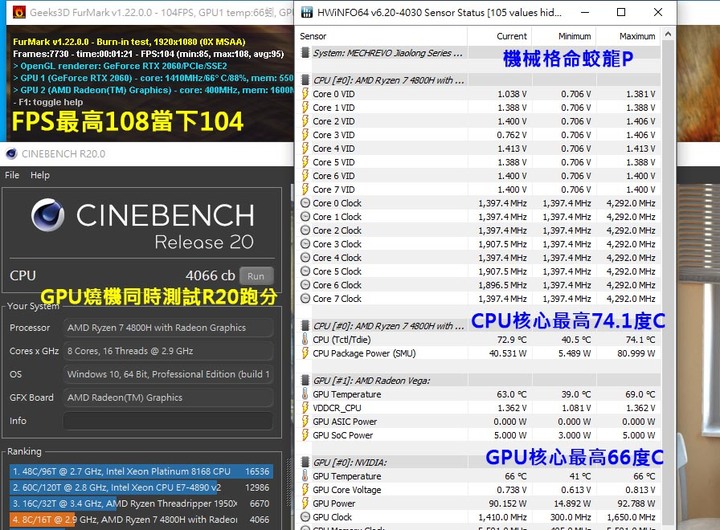The image size is (720, 530).
Task: Click the lightning icon beside Core 2 VID
Action: [305, 121]
